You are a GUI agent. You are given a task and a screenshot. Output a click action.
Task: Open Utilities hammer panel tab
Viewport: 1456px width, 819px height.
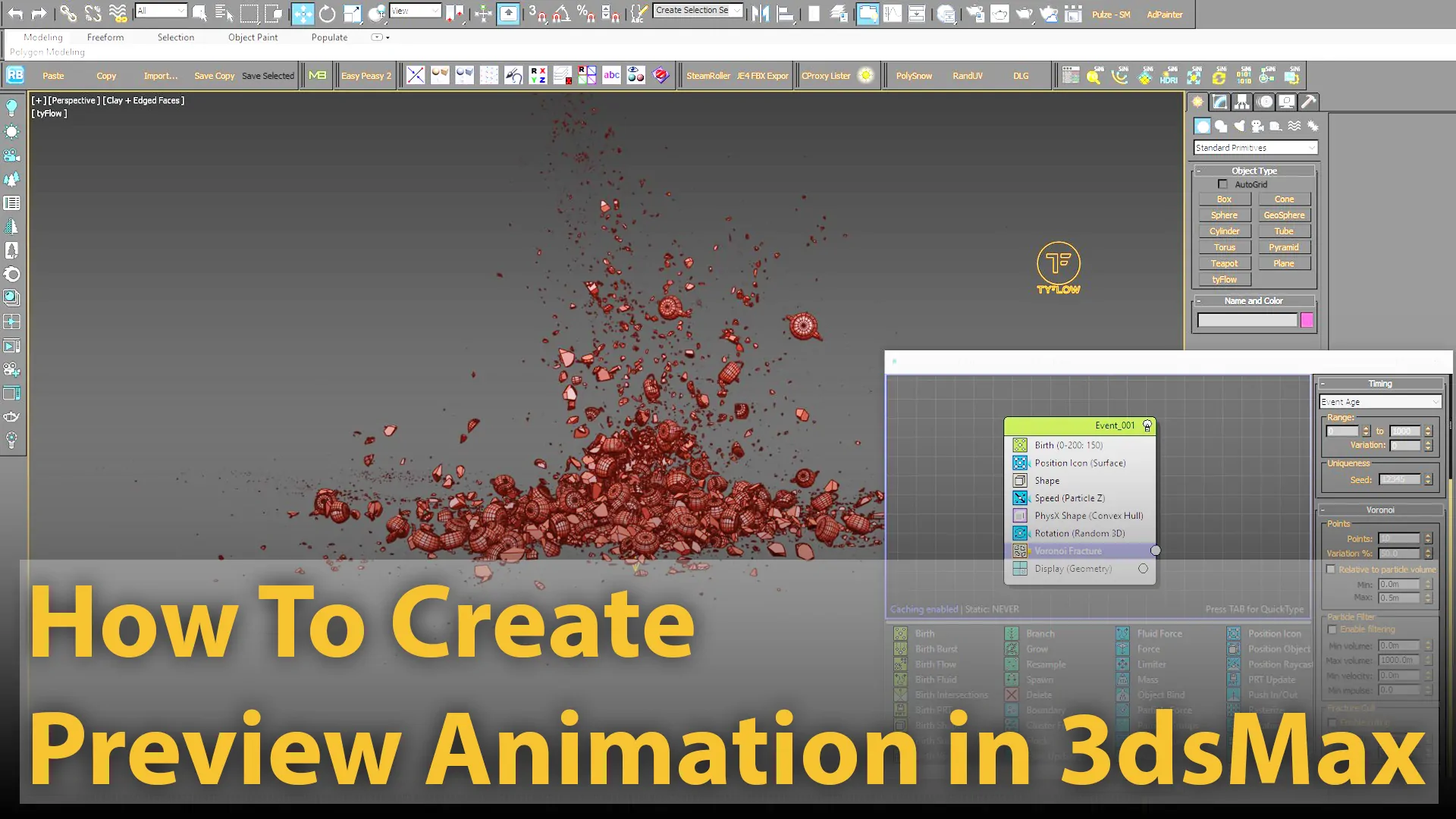pyautogui.click(x=1308, y=102)
